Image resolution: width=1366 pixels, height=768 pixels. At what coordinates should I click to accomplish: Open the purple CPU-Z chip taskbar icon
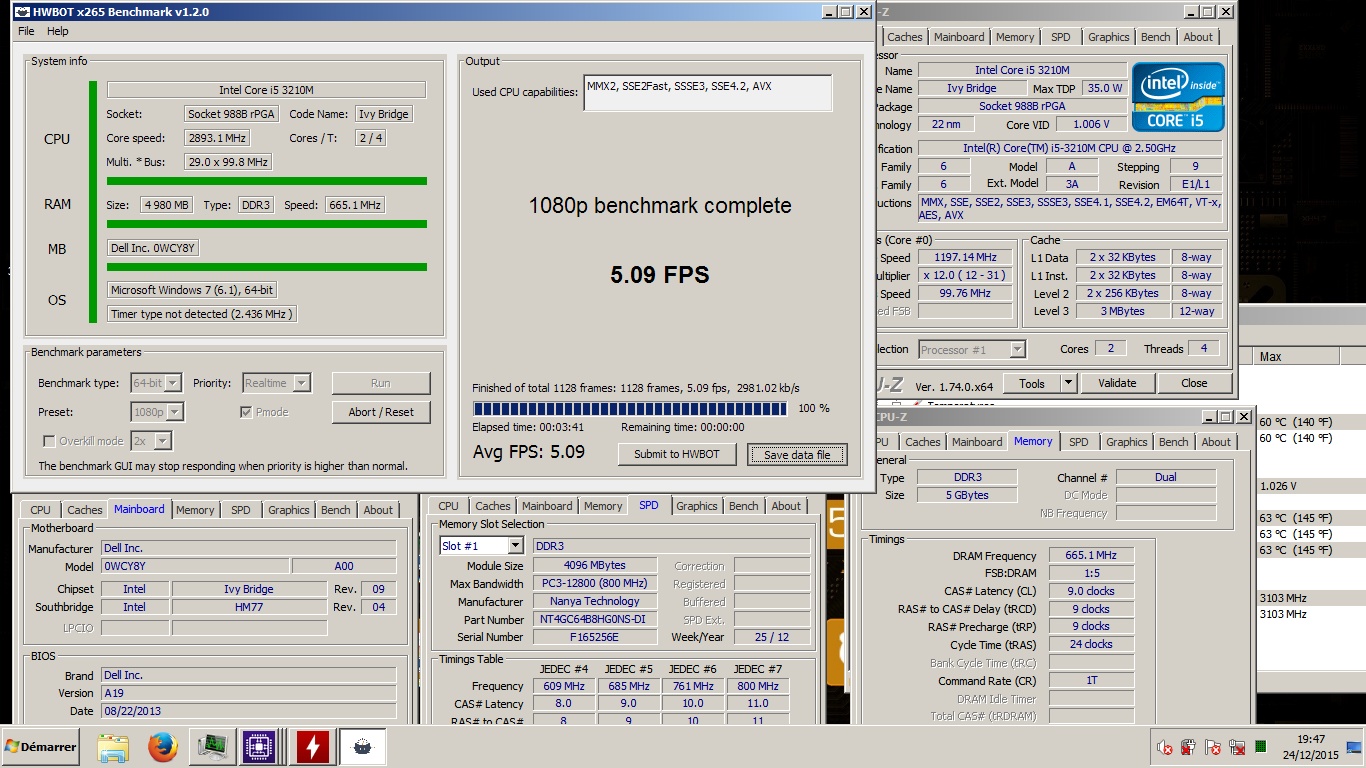(259, 747)
